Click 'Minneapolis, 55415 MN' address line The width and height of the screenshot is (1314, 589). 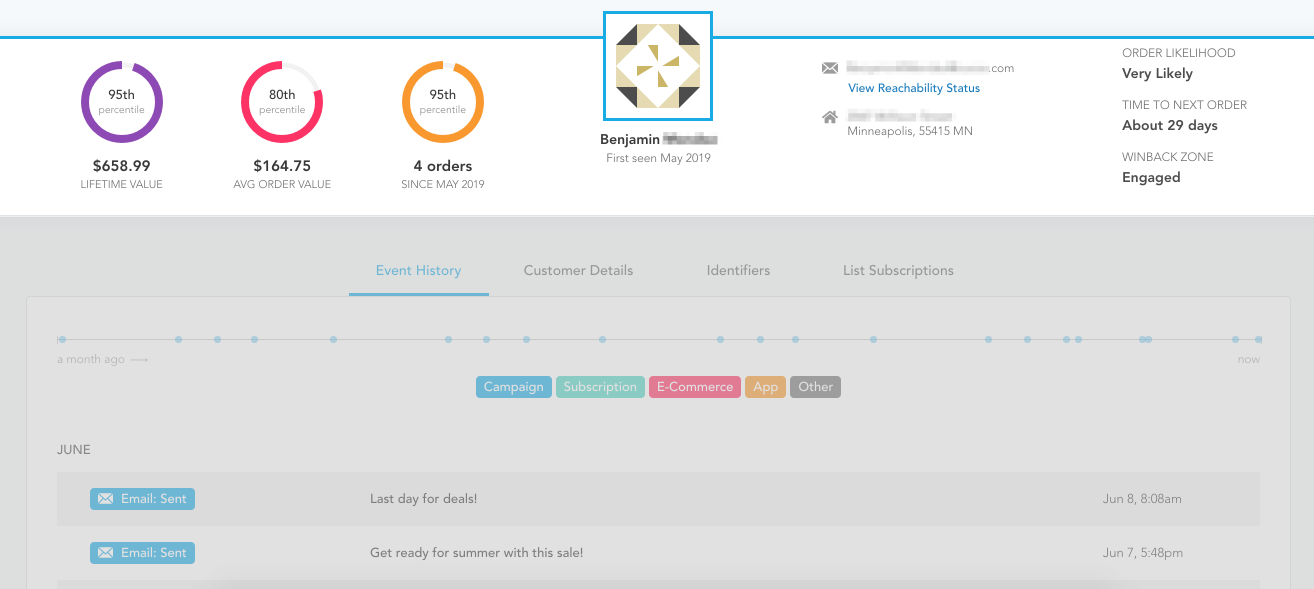(x=910, y=131)
